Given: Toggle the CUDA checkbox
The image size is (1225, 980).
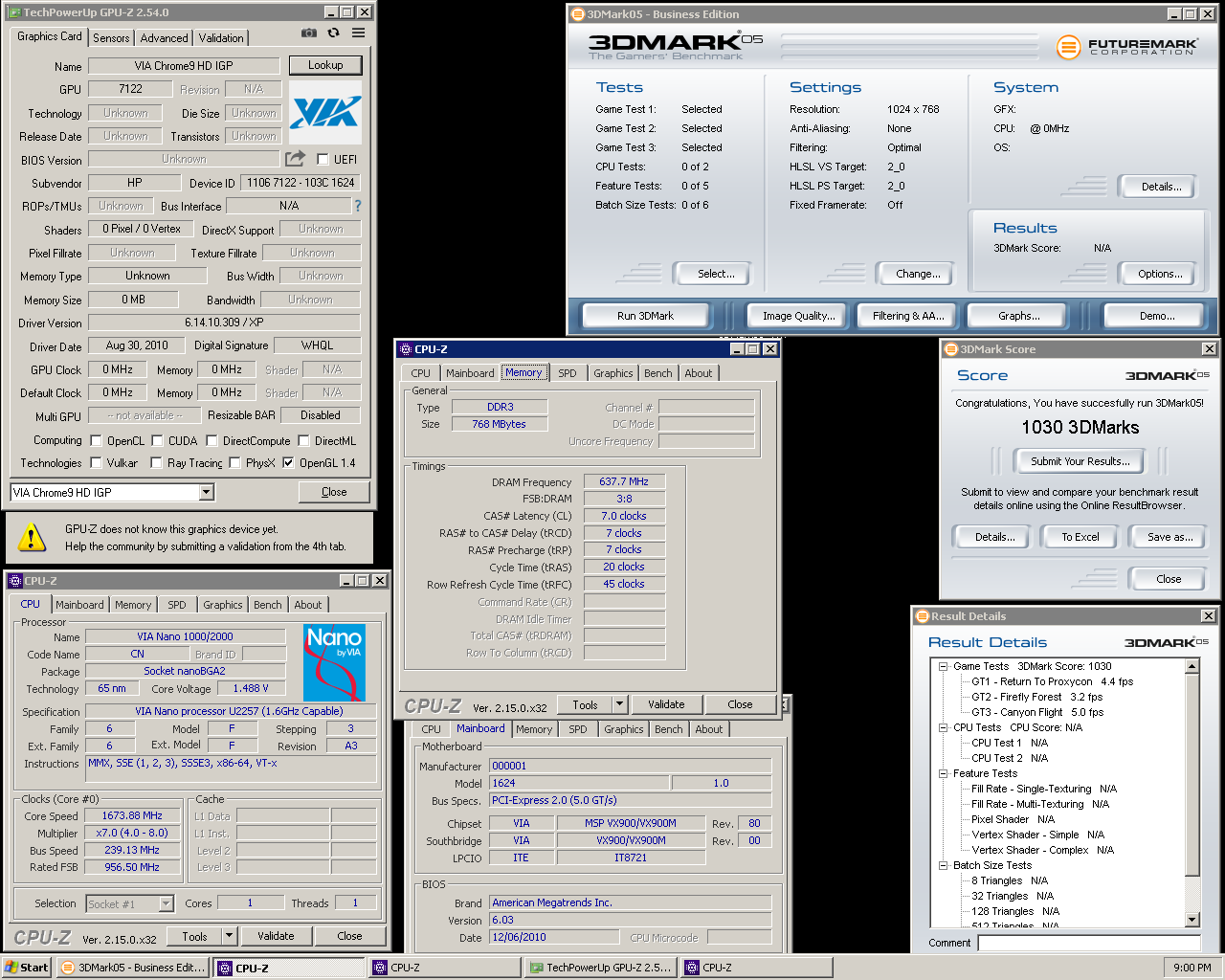Looking at the screenshot, I should pos(157,441).
